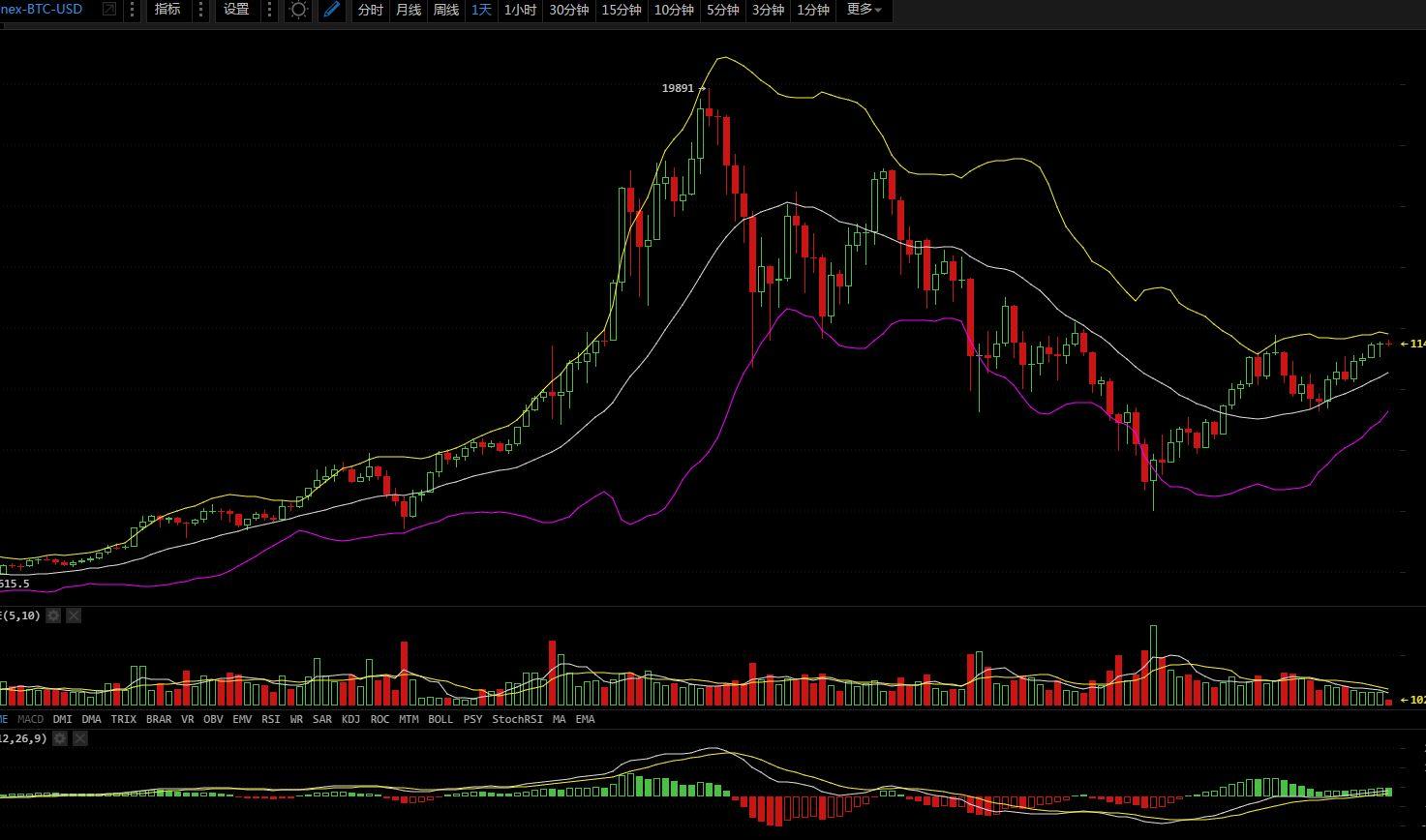Switch to the 周线 weekly chart
The width and height of the screenshot is (1426, 840).
coord(445,10)
